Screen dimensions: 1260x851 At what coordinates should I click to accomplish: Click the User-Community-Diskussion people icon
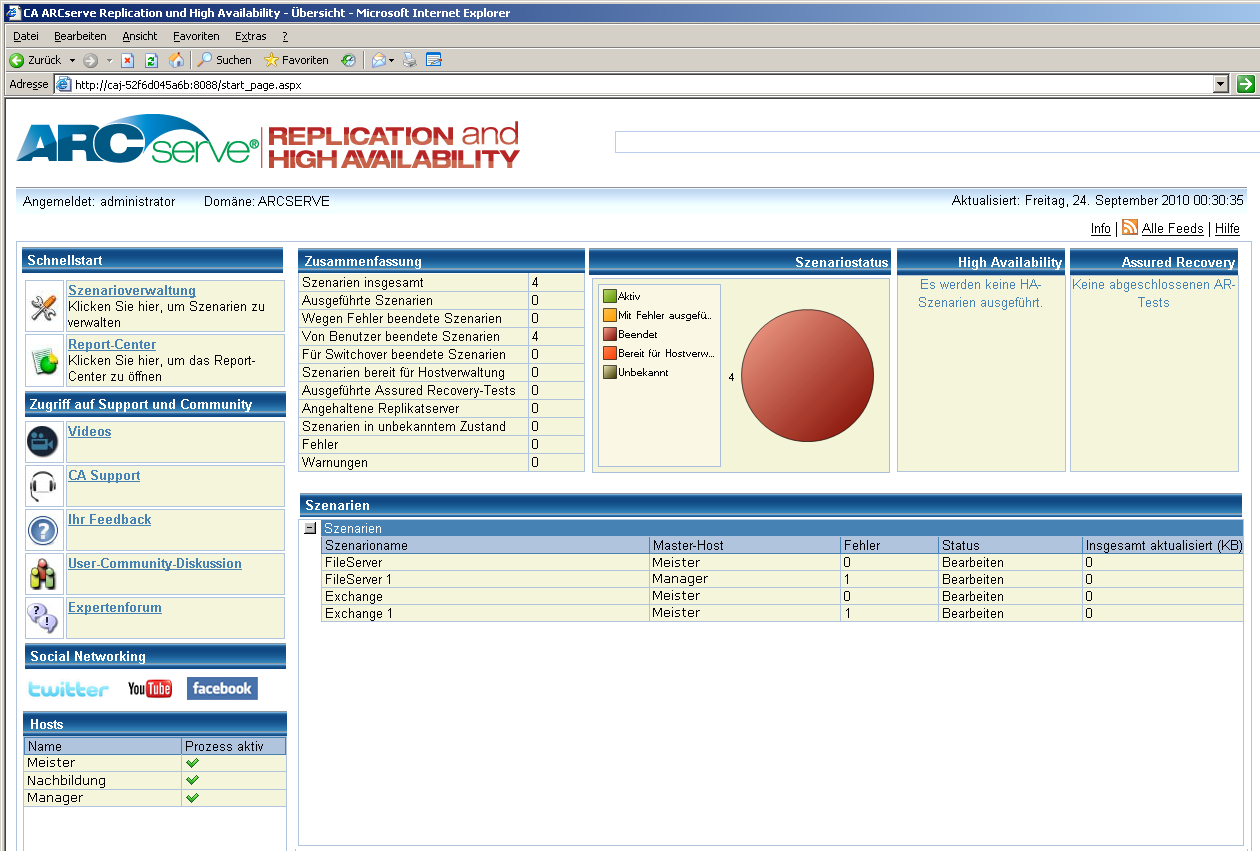[43, 574]
